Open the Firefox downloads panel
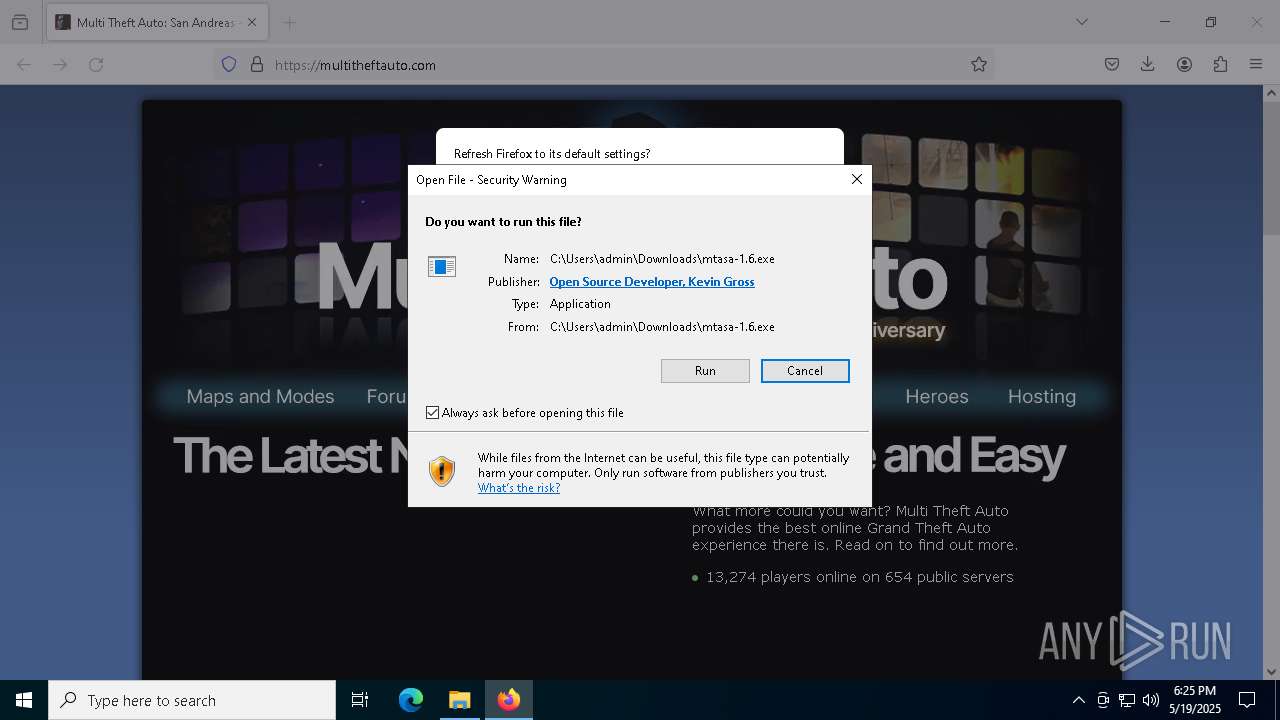The image size is (1280, 720). click(1148, 64)
